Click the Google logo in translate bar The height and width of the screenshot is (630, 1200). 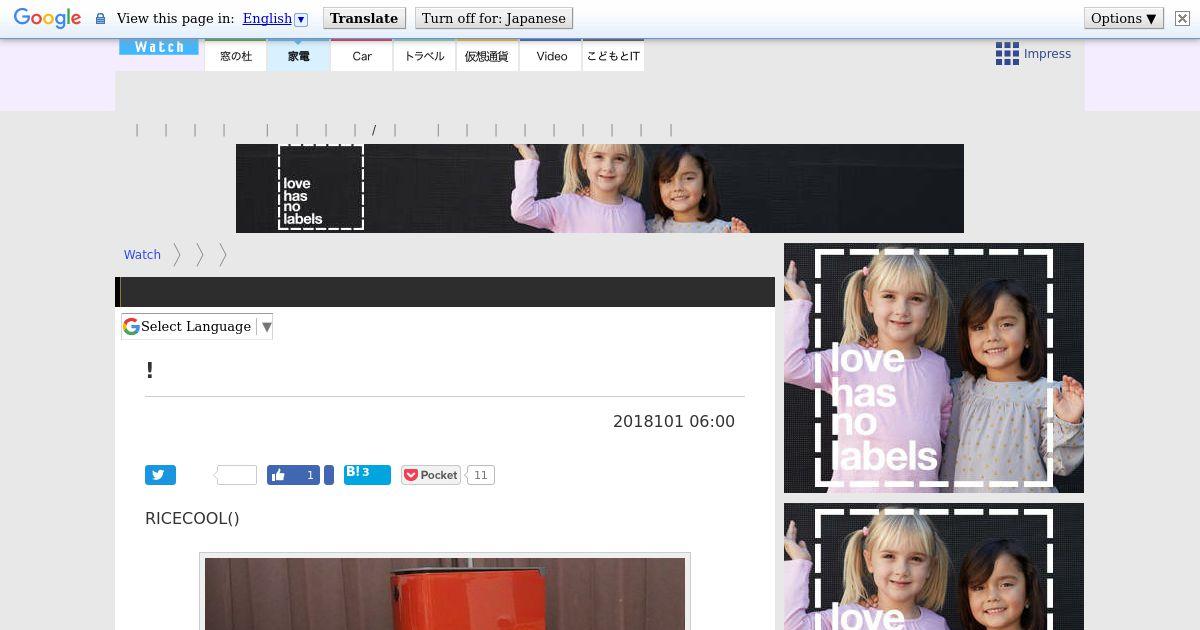47,18
